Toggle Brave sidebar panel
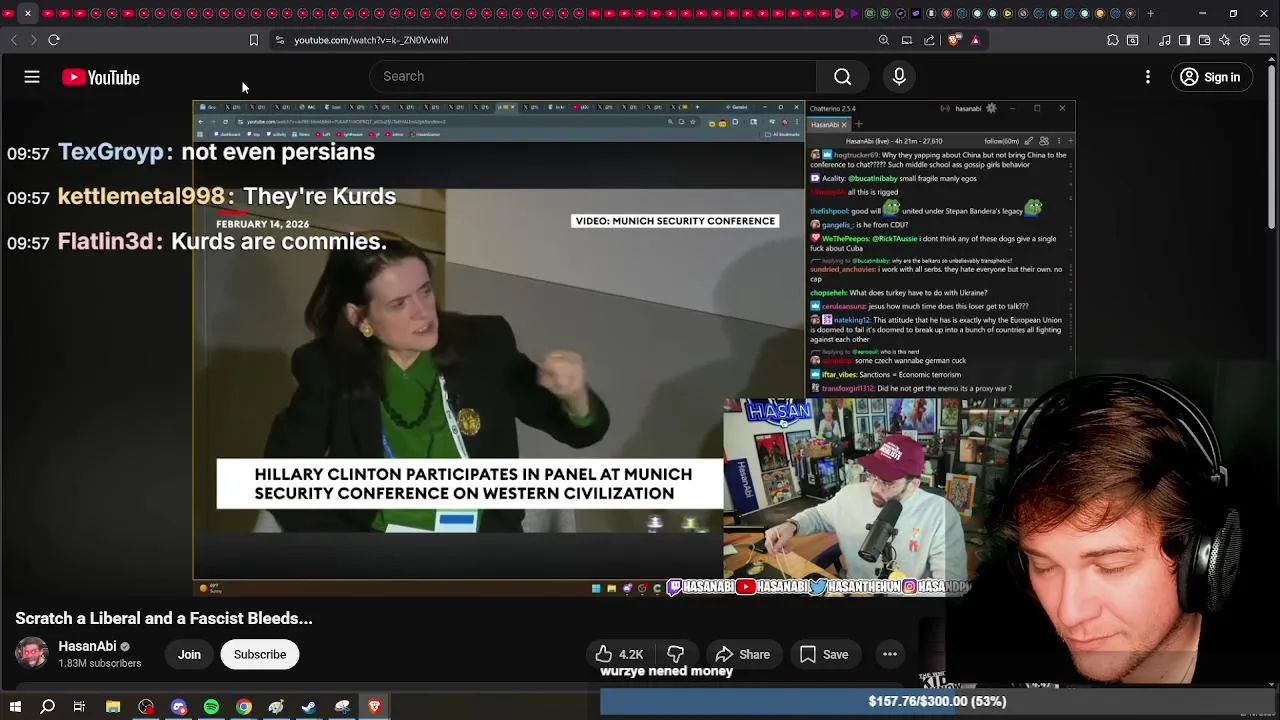1280x720 pixels. (1185, 40)
